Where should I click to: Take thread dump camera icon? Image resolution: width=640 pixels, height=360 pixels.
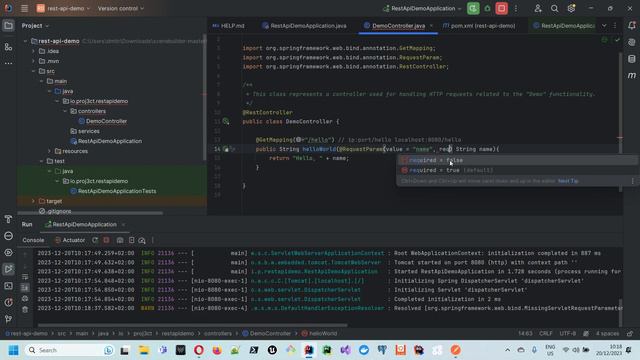(x=120, y=240)
